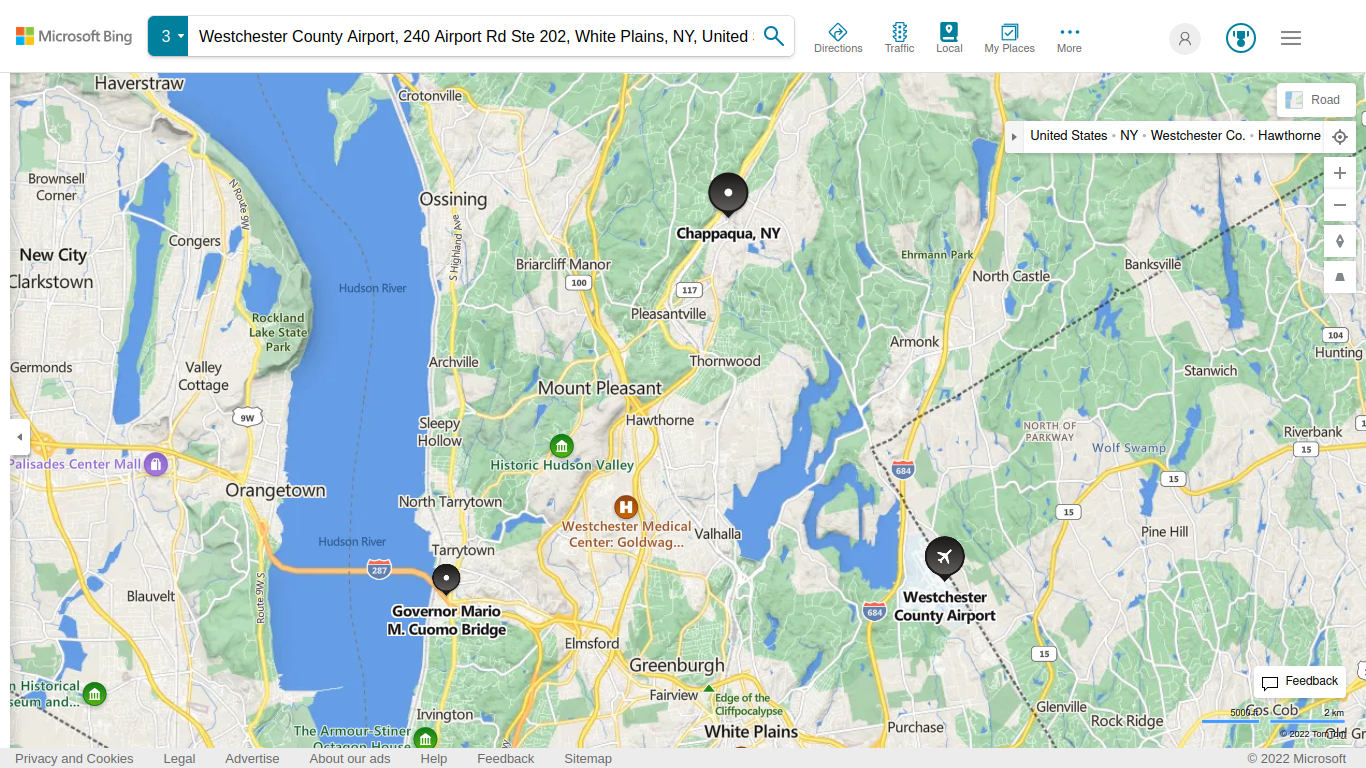Open the map Feedback button
This screenshot has height=768, width=1366.
pos(1299,682)
